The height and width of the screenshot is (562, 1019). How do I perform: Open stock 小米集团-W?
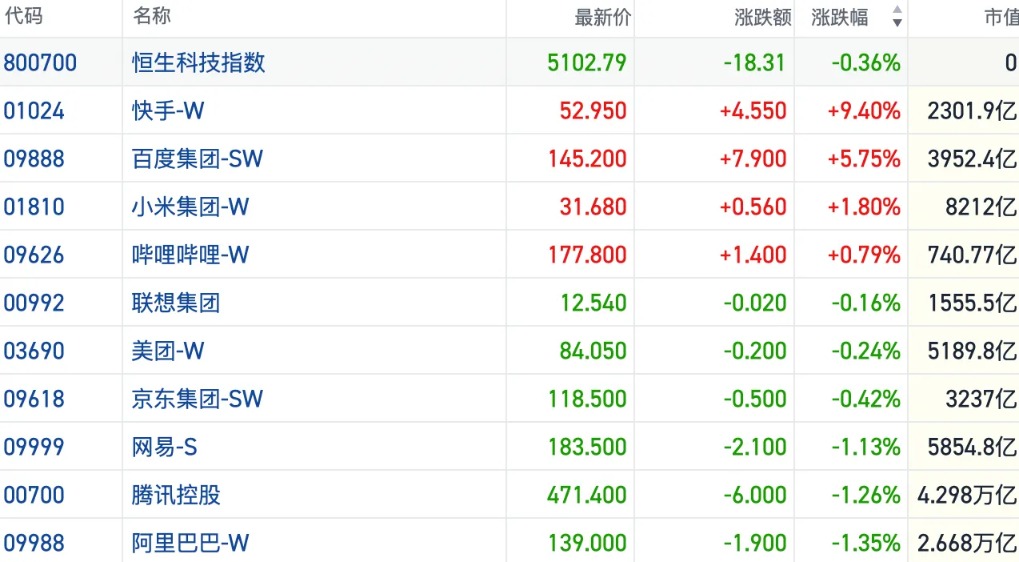(x=190, y=207)
